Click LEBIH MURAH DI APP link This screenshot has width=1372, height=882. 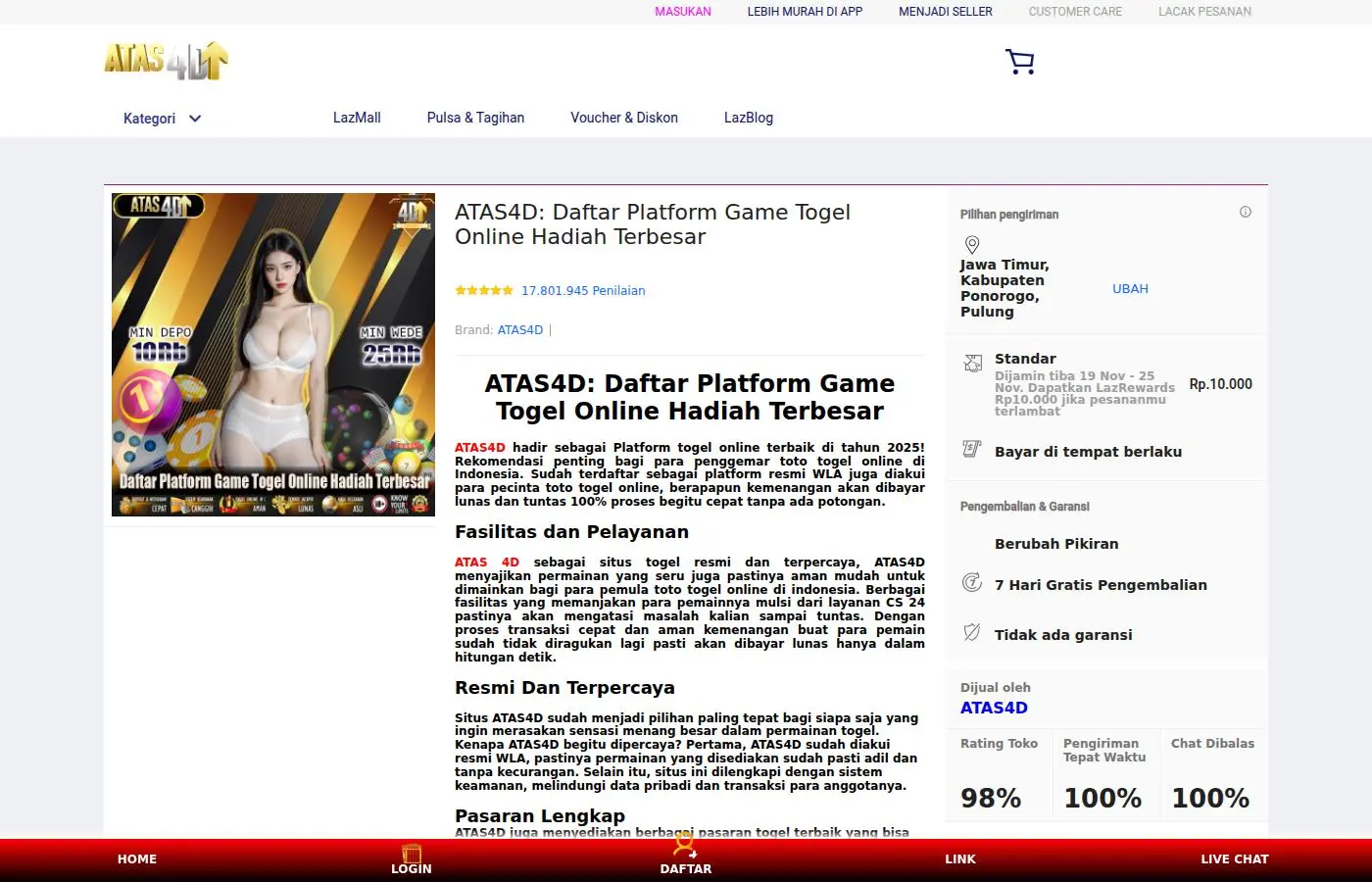point(805,12)
